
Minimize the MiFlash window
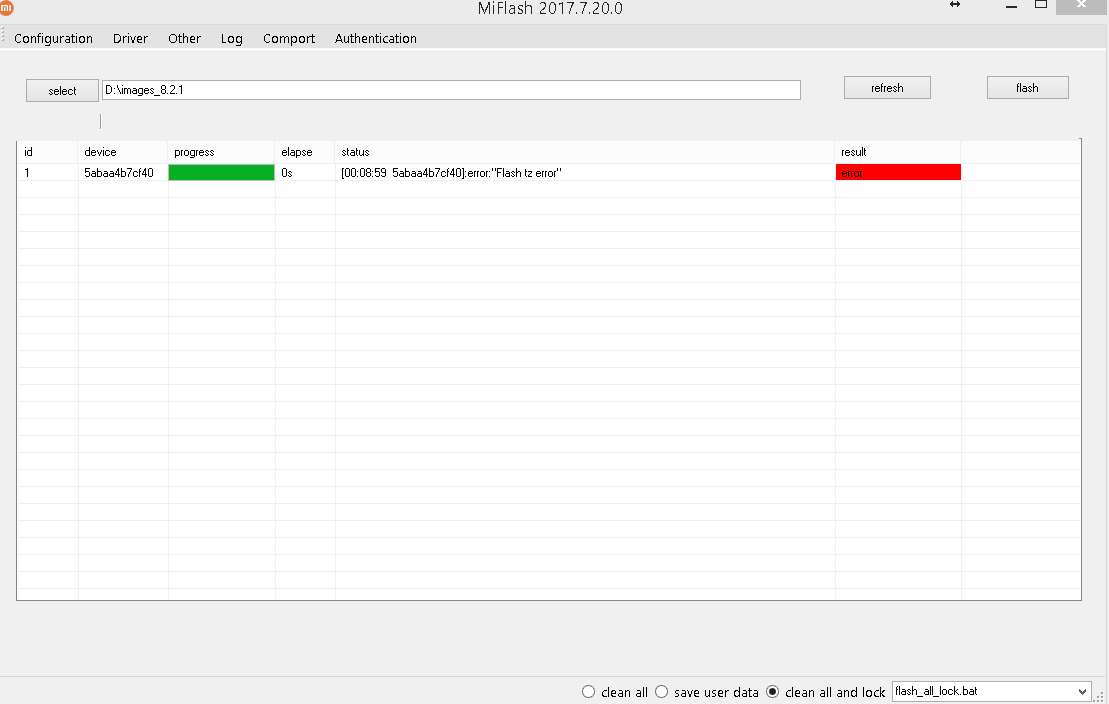(x=1011, y=6)
